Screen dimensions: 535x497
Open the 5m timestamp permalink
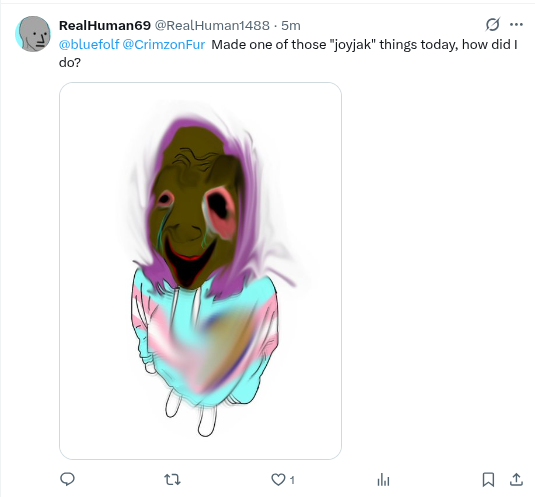[291, 25]
